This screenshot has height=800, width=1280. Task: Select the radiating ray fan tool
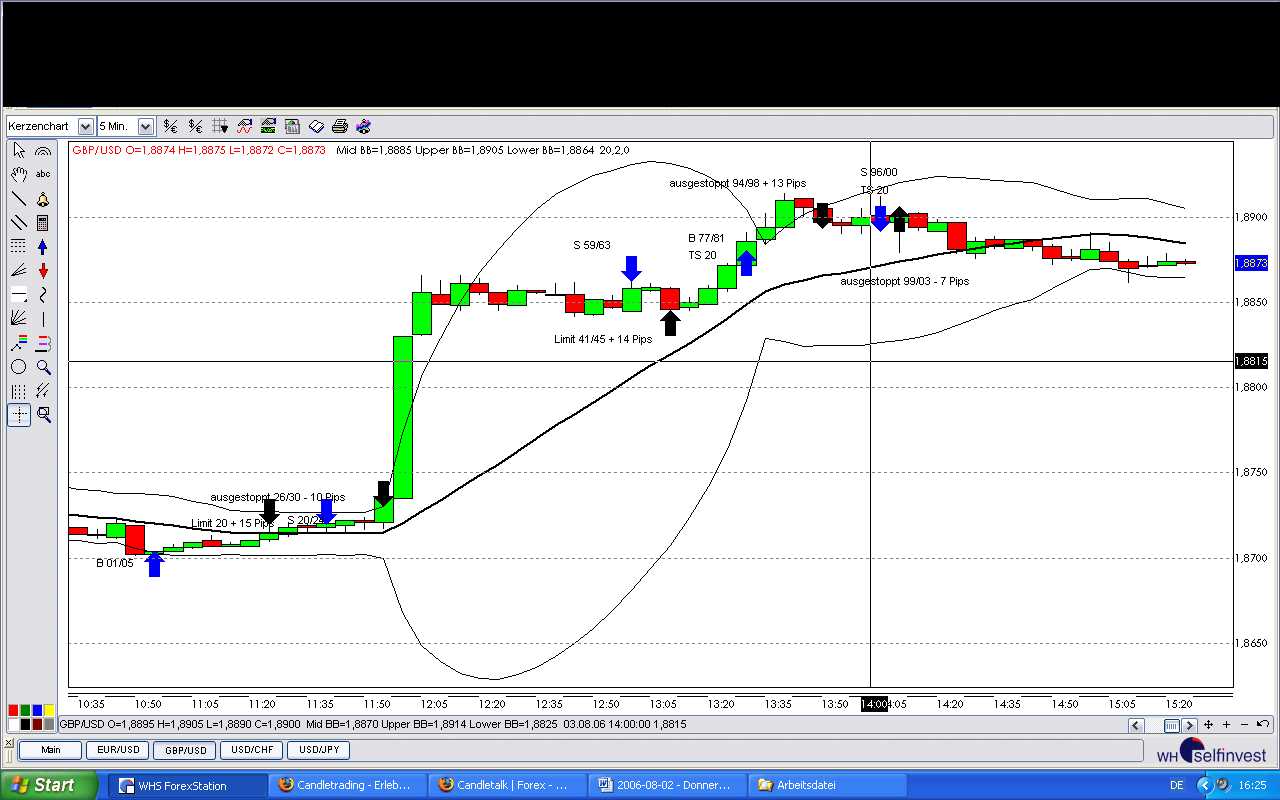pyautogui.click(x=19, y=319)
